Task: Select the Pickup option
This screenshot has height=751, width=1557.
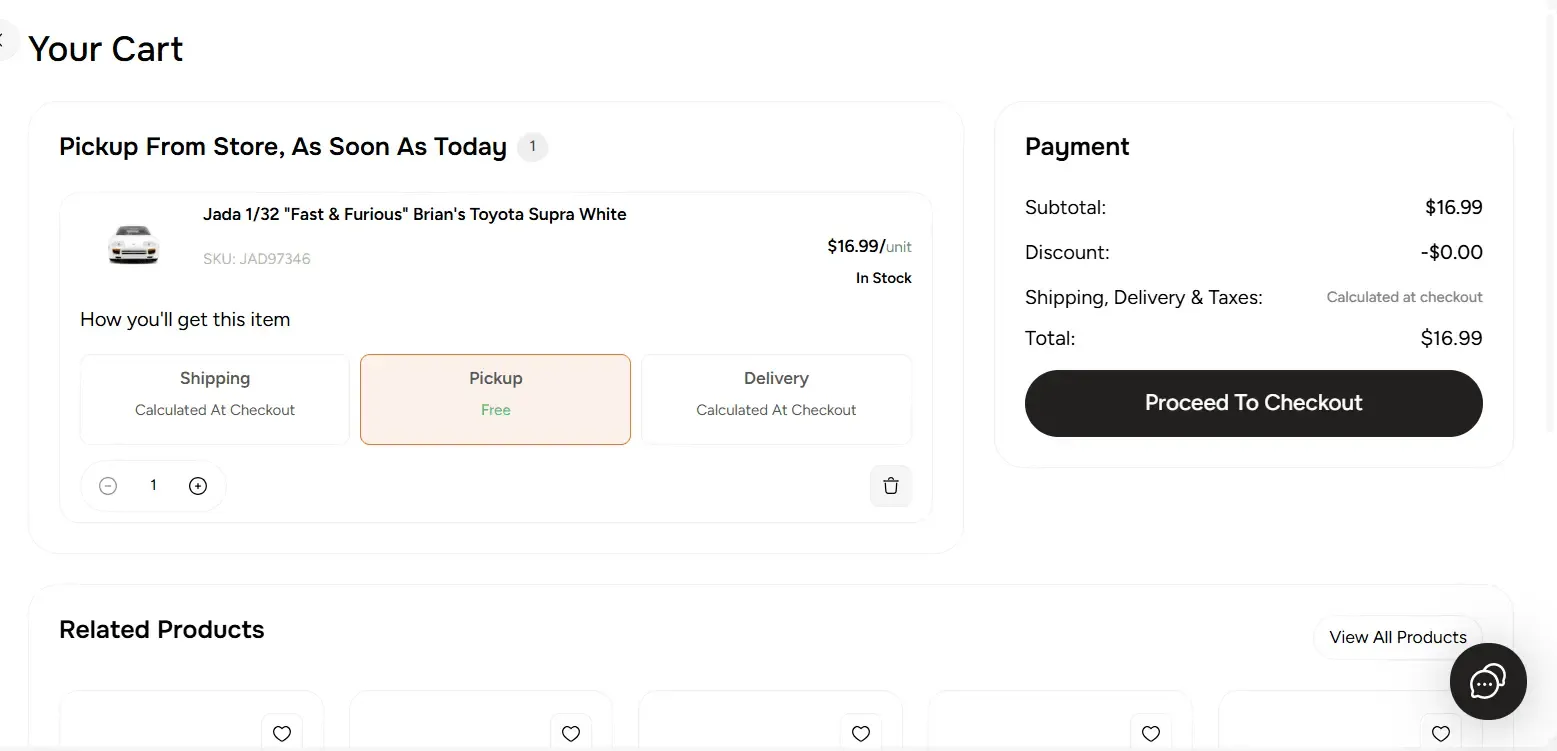Action: pyautogui.click(x=495, y=399)
